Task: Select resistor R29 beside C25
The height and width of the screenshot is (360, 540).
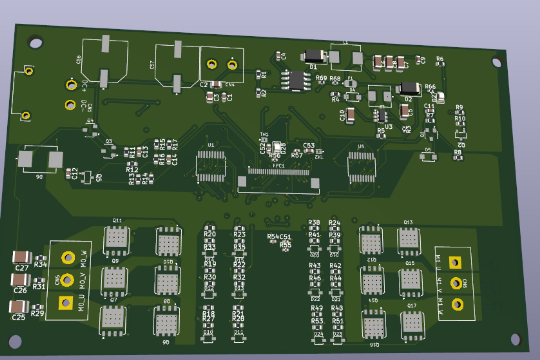Action: pos(38,307)
